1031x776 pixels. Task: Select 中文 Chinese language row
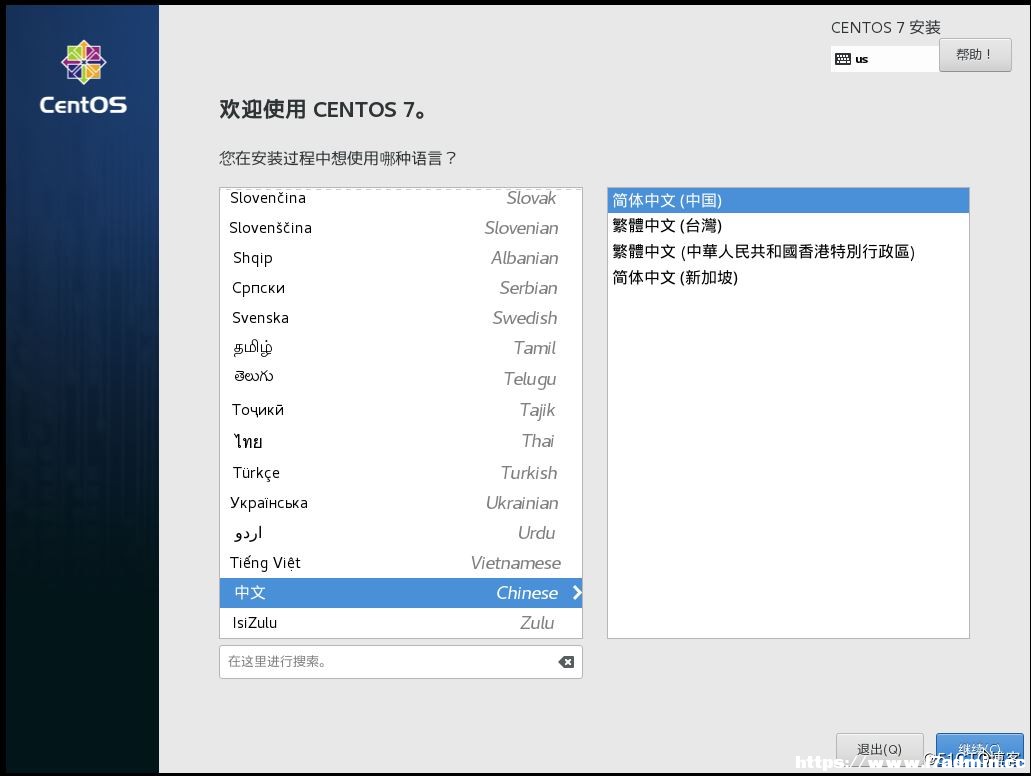pyautogui.click(x=400, y=593)
